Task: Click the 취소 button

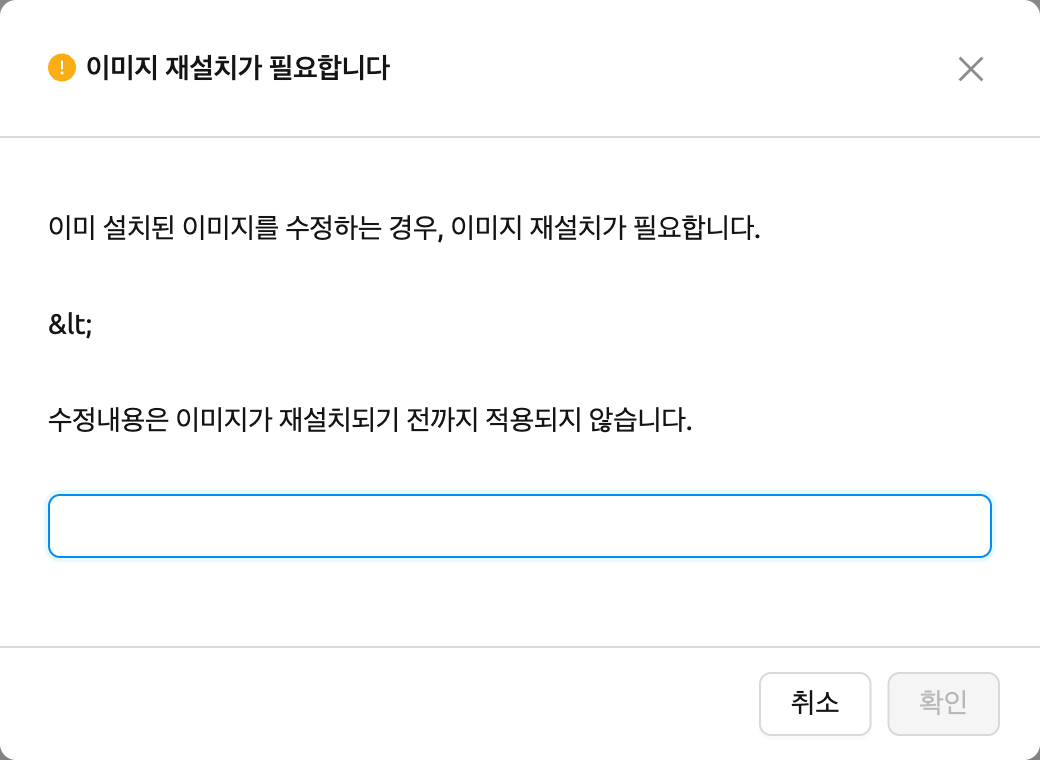Action: (814, 704)
